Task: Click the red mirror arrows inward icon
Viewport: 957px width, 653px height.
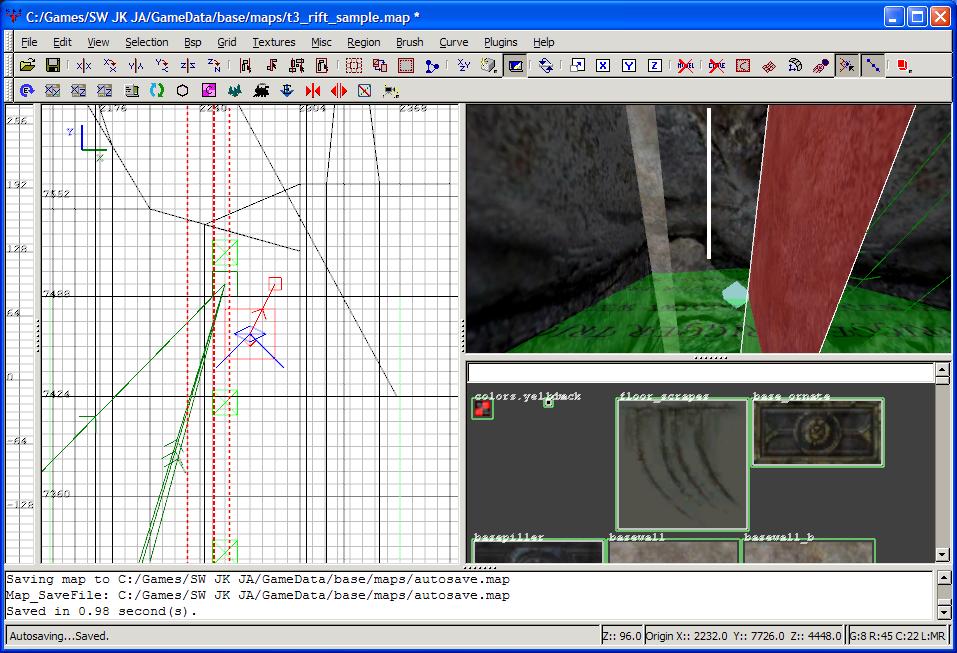Action: pos(312,90)
